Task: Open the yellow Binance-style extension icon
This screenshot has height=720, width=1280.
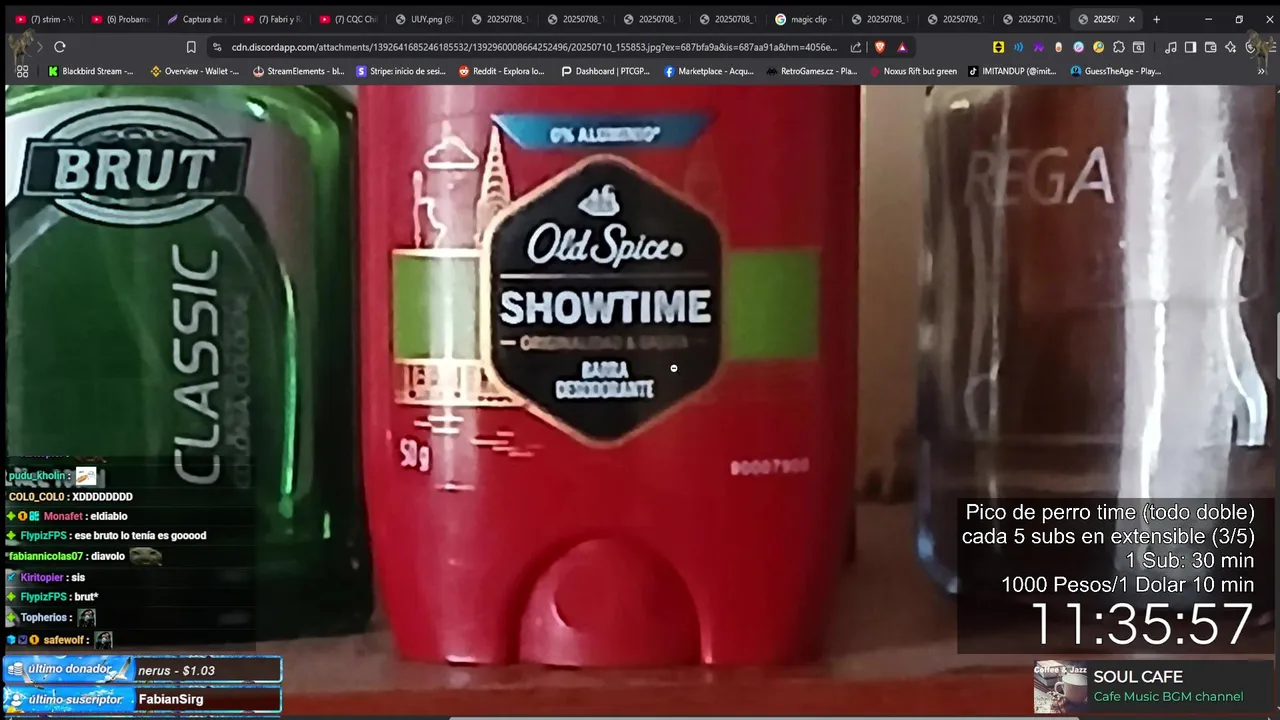Action: click(998, 47)
